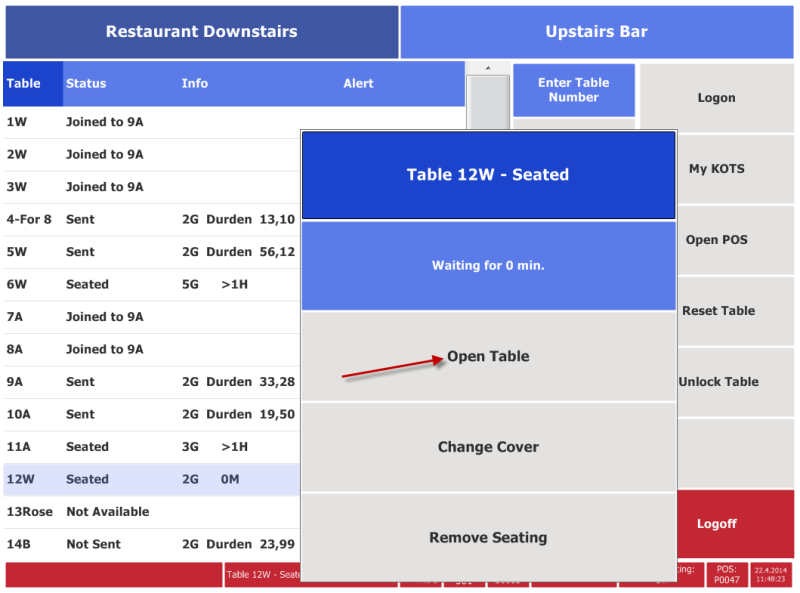The image size is (800, 593).
Task: Choose Open Table in the popup
Action: pos(489,356)
